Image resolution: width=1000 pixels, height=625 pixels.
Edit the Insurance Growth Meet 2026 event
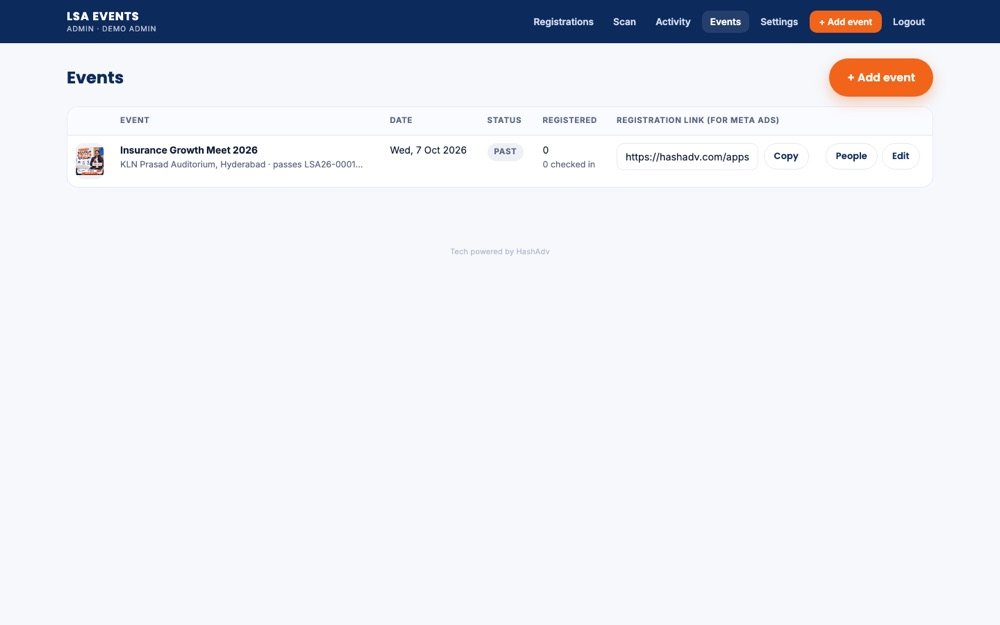click(x=901, y=156)
